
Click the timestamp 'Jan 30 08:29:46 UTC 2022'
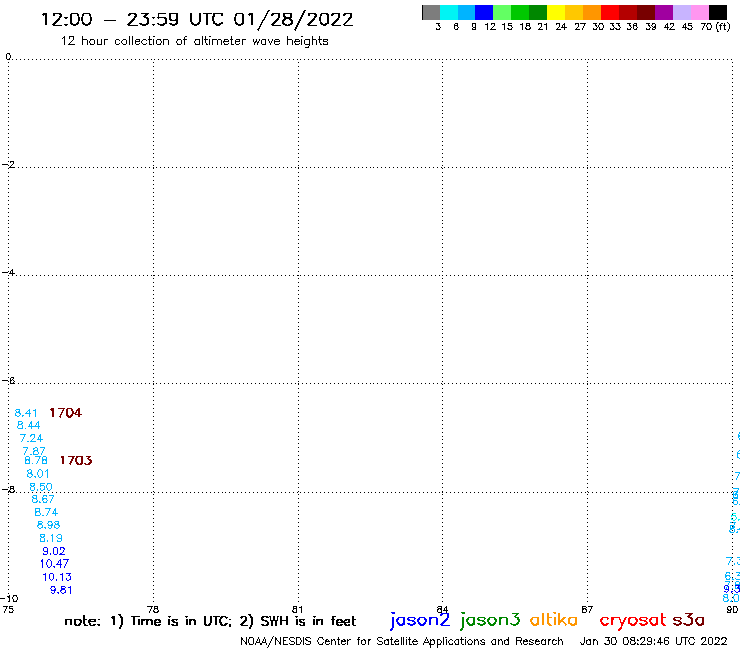pyautogui.click(x=654, y=641)
